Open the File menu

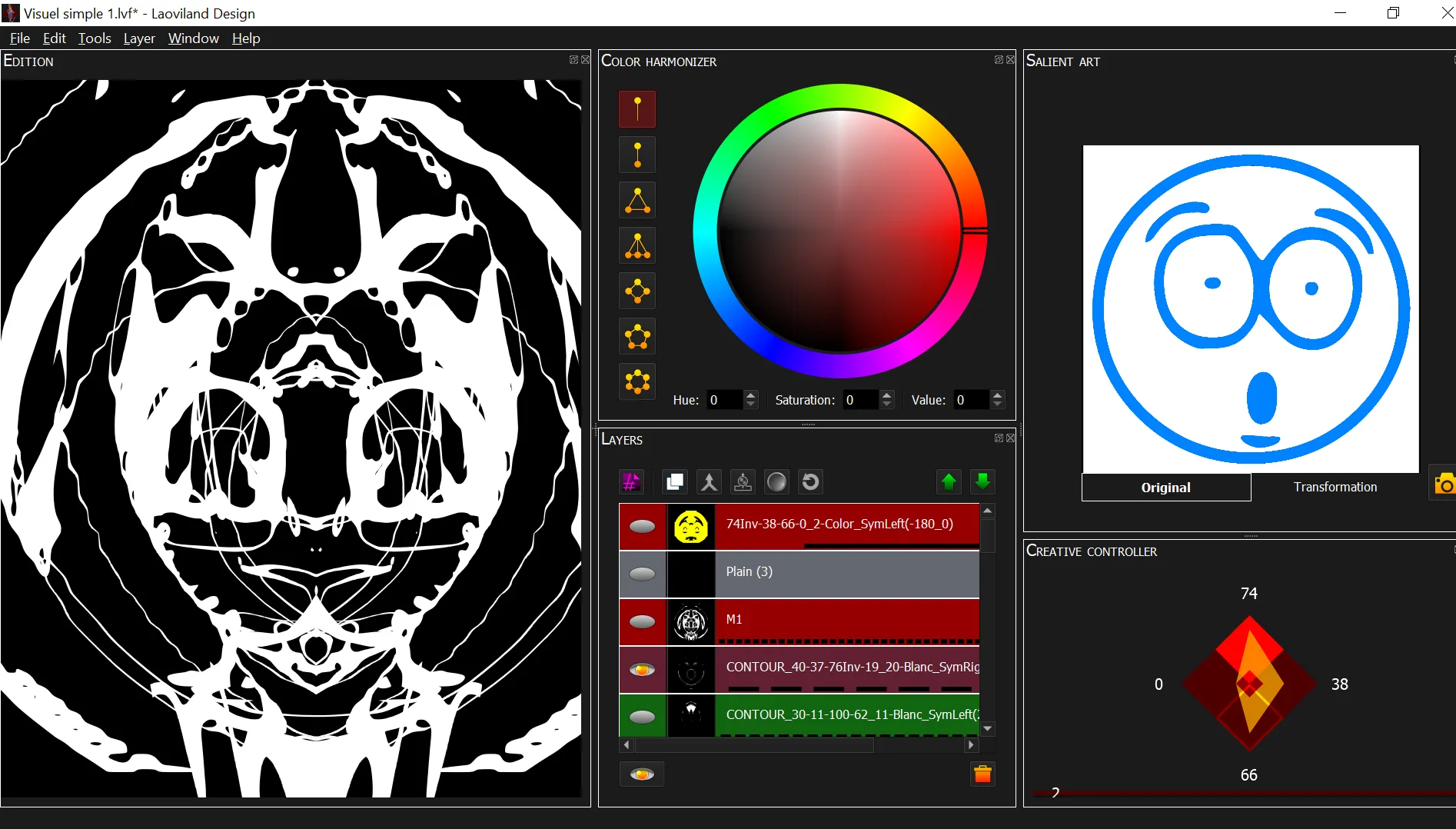coord(20,38)
